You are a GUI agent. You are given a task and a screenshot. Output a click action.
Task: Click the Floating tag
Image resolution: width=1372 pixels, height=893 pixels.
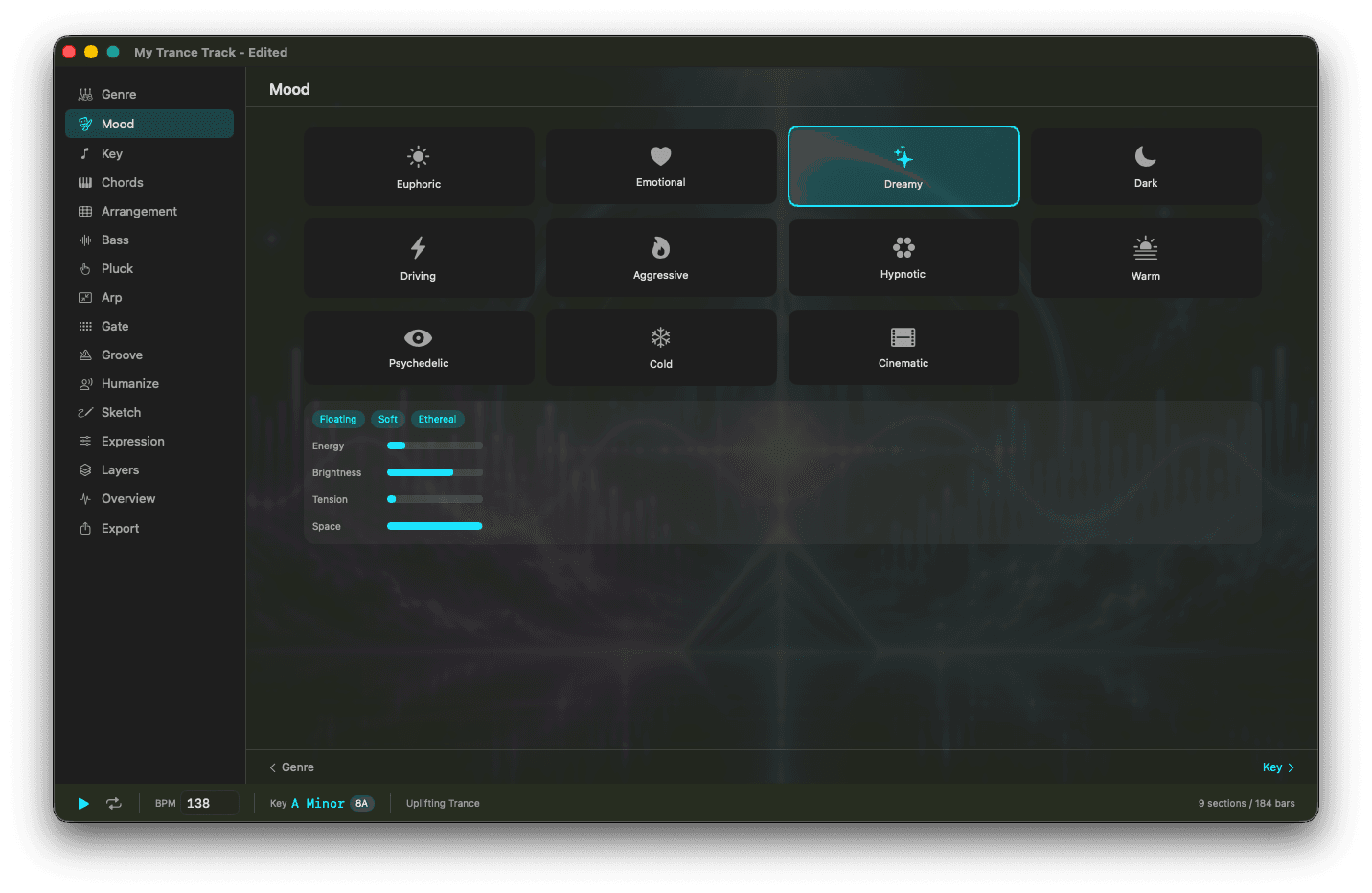[338, 419]
